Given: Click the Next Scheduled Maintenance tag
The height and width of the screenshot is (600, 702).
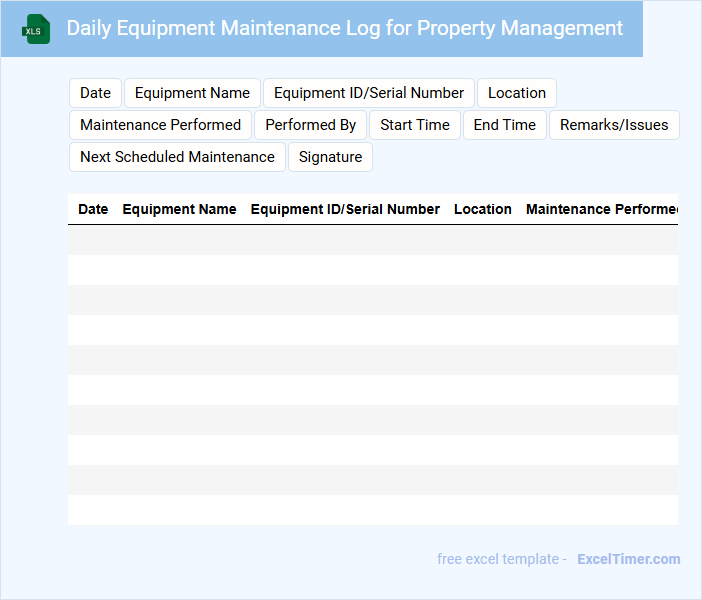Looking at the screenshot, I should tap(177, 157).
